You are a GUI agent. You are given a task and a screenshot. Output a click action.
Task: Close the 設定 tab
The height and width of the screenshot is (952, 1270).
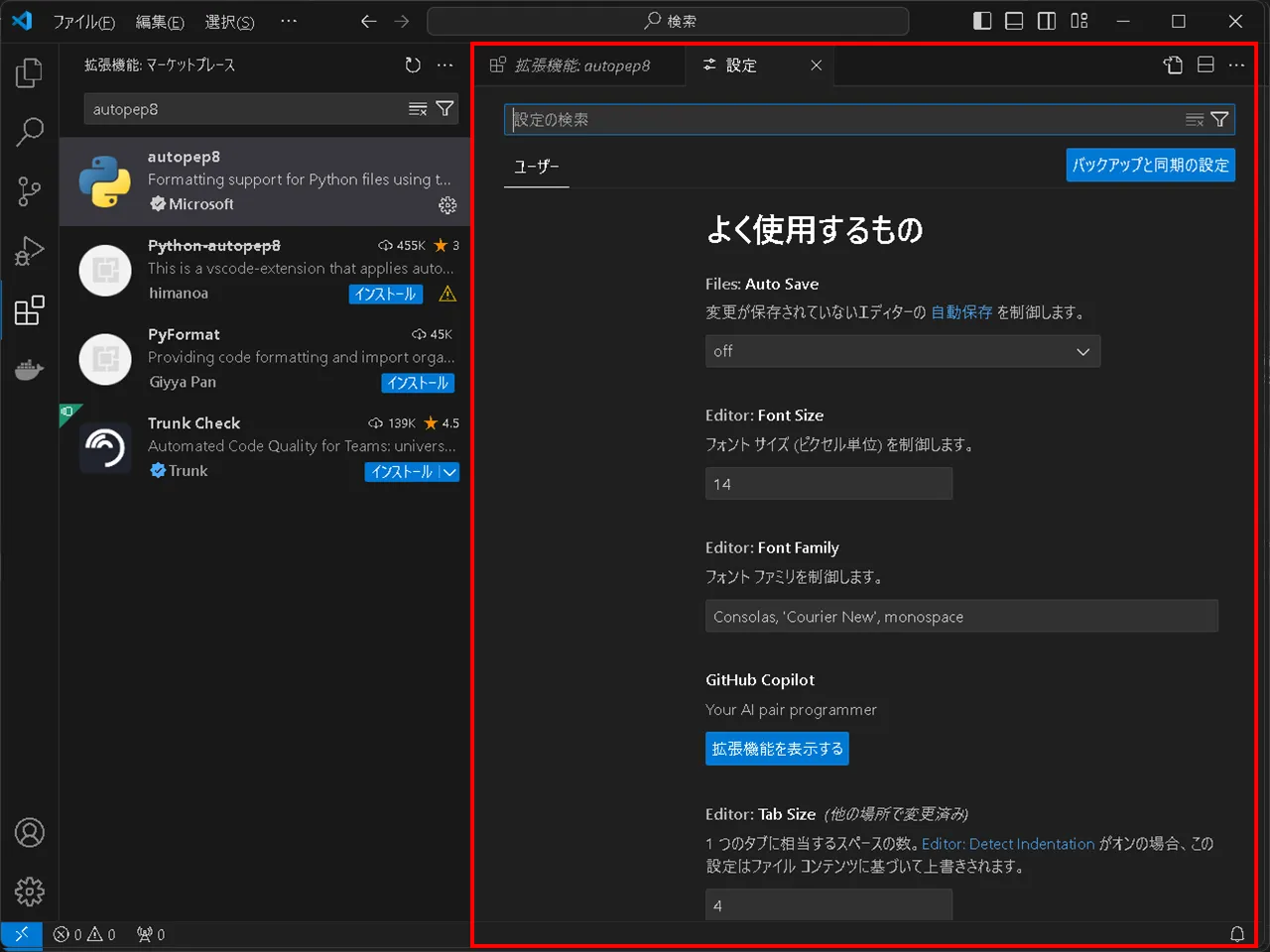tap(816, 65)
